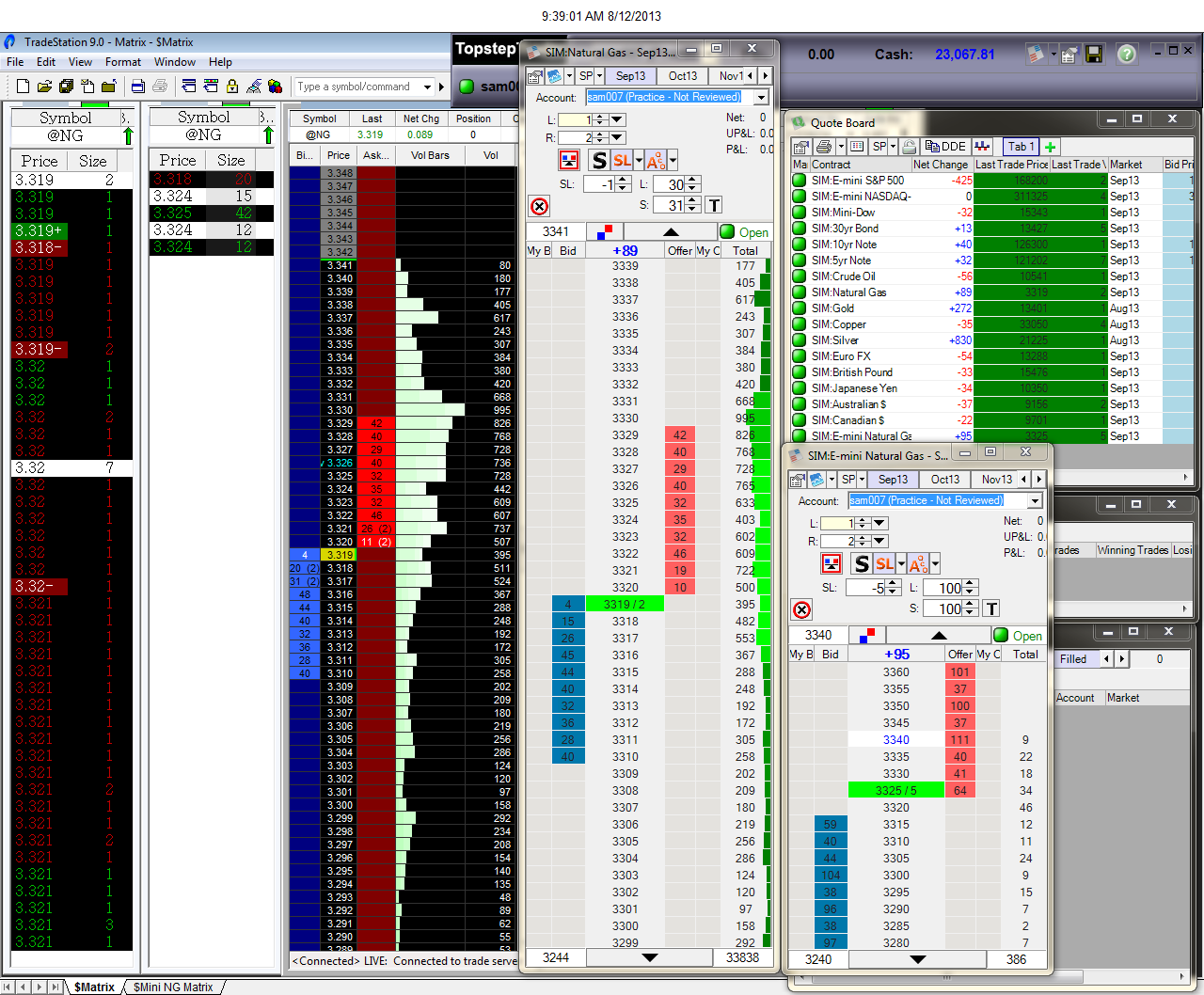Viewport: 1204px width, 995px height.
Task: Click the ATO button in Natural Gas window
Action: tap(656, 160)
